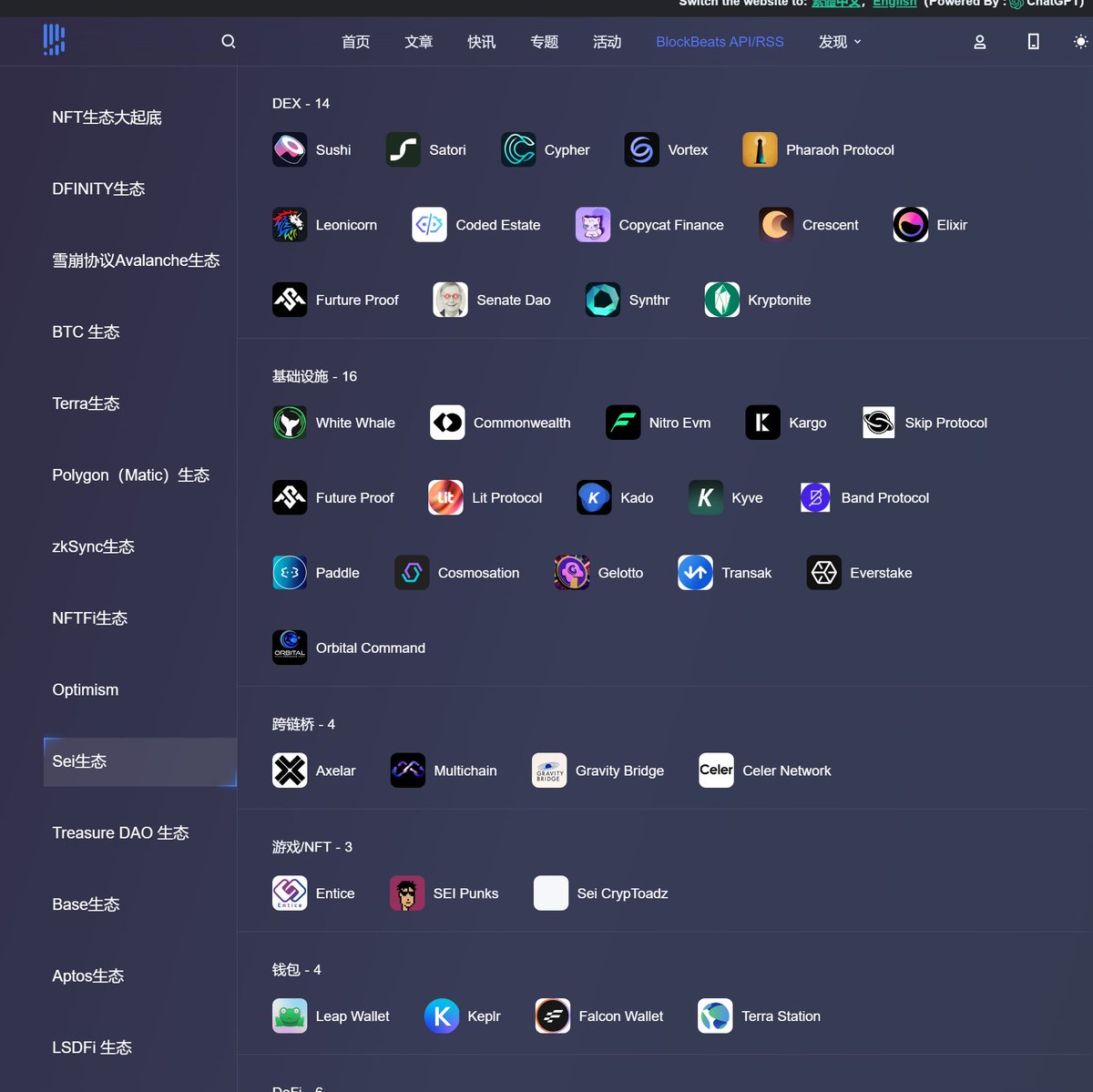1093x1092 pixels.
Task: Click the Cosmosation project icon
Action: click(412, 573)
